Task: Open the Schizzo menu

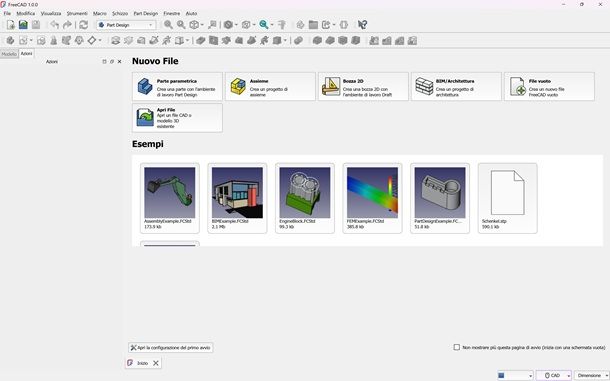Action: coord(120,13)
